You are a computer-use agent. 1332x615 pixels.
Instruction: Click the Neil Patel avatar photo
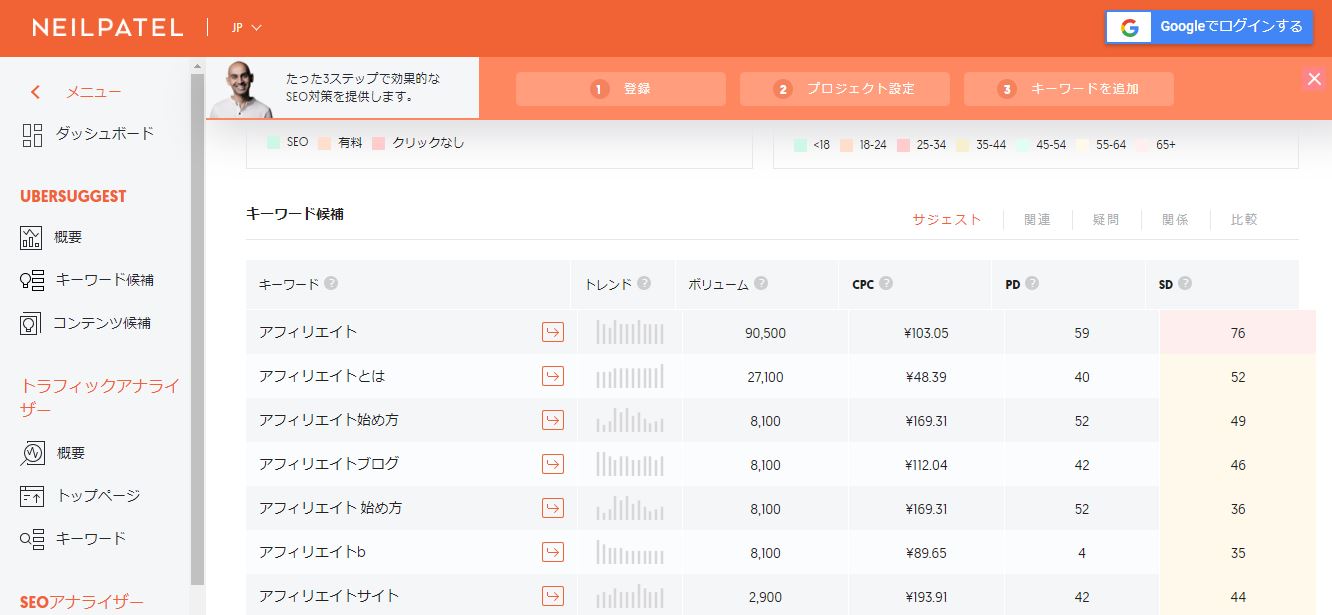tap(242, 89)
